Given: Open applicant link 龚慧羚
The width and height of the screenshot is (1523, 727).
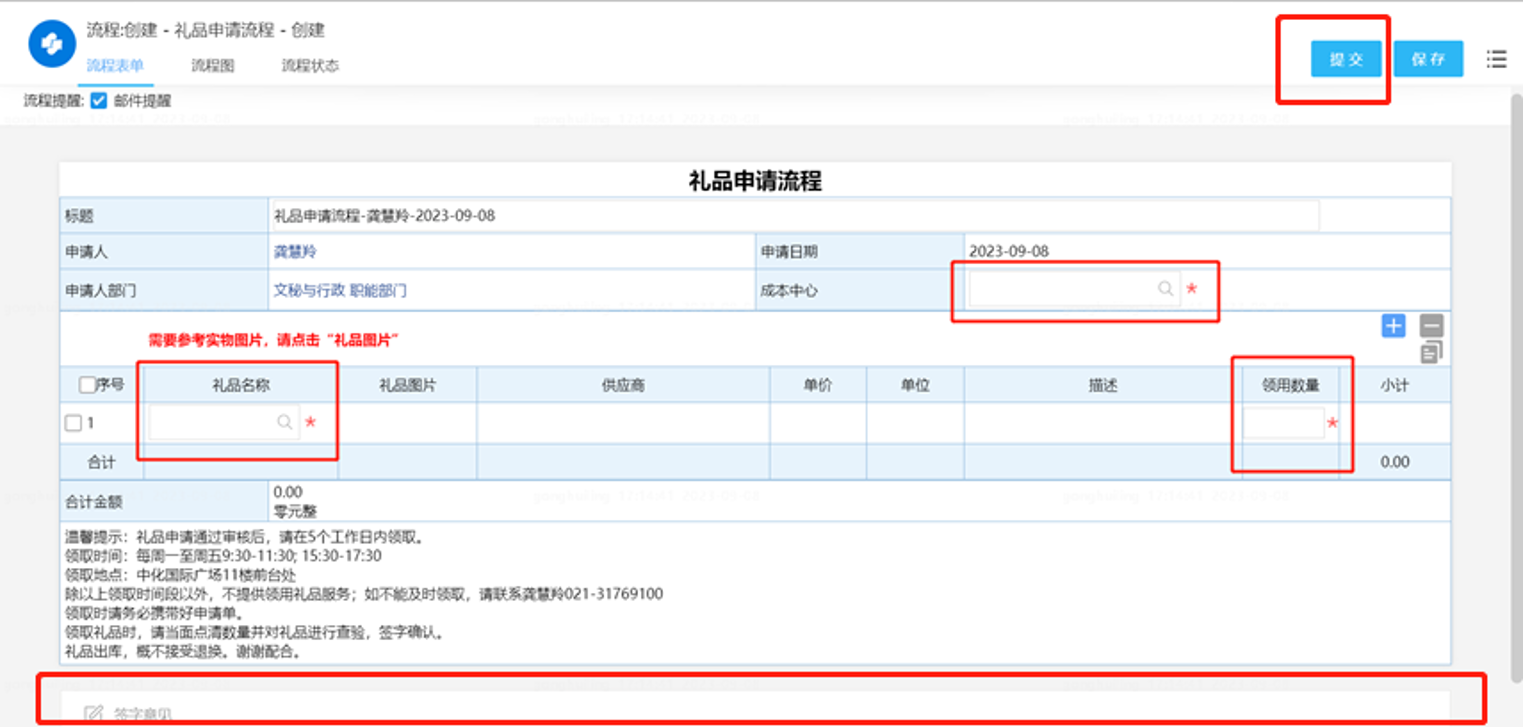Looking at the screenshot, I should pos(295,252).
